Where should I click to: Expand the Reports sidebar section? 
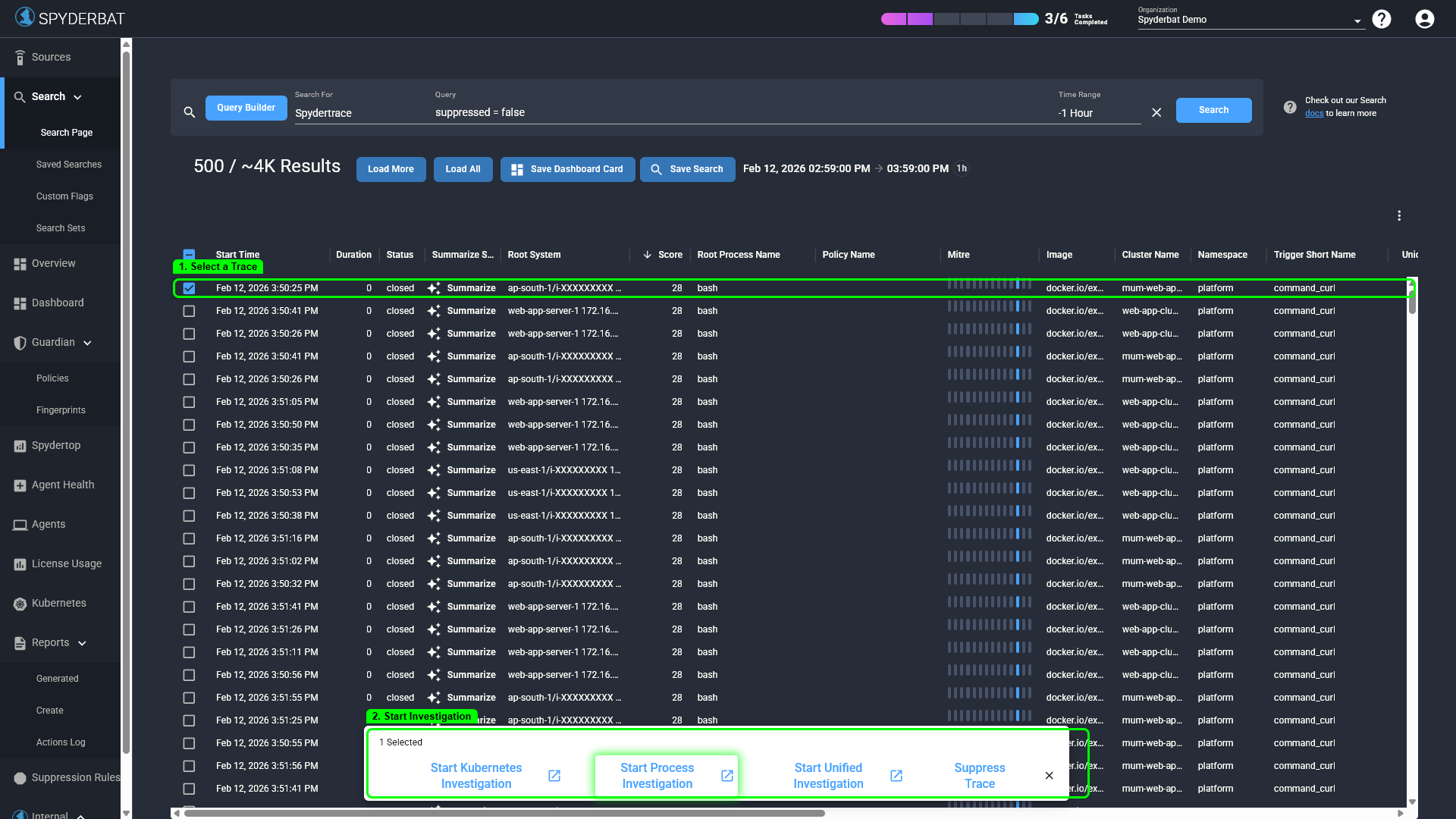coord(83,642)
